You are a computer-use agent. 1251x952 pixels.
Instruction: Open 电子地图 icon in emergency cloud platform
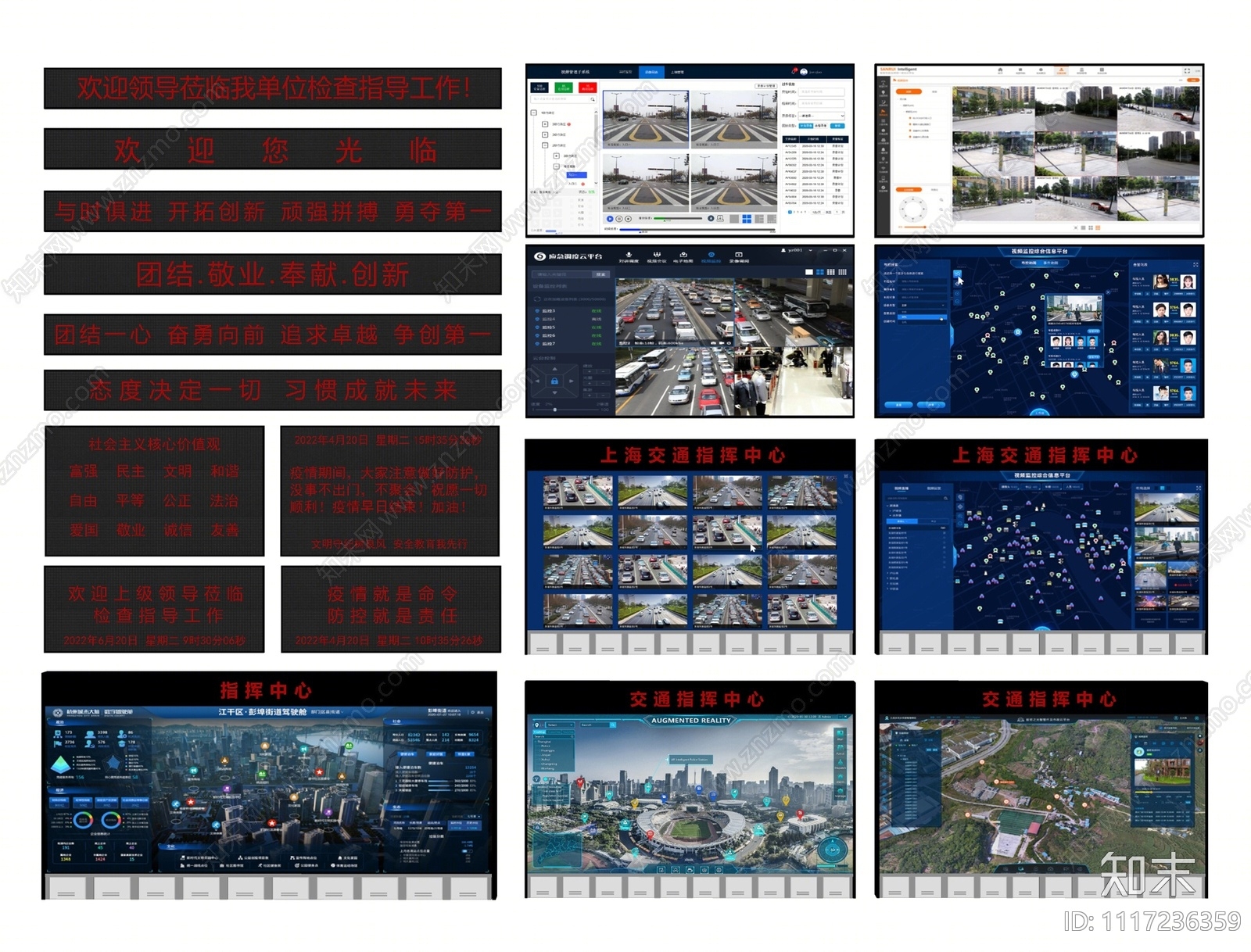click(683, 256)
